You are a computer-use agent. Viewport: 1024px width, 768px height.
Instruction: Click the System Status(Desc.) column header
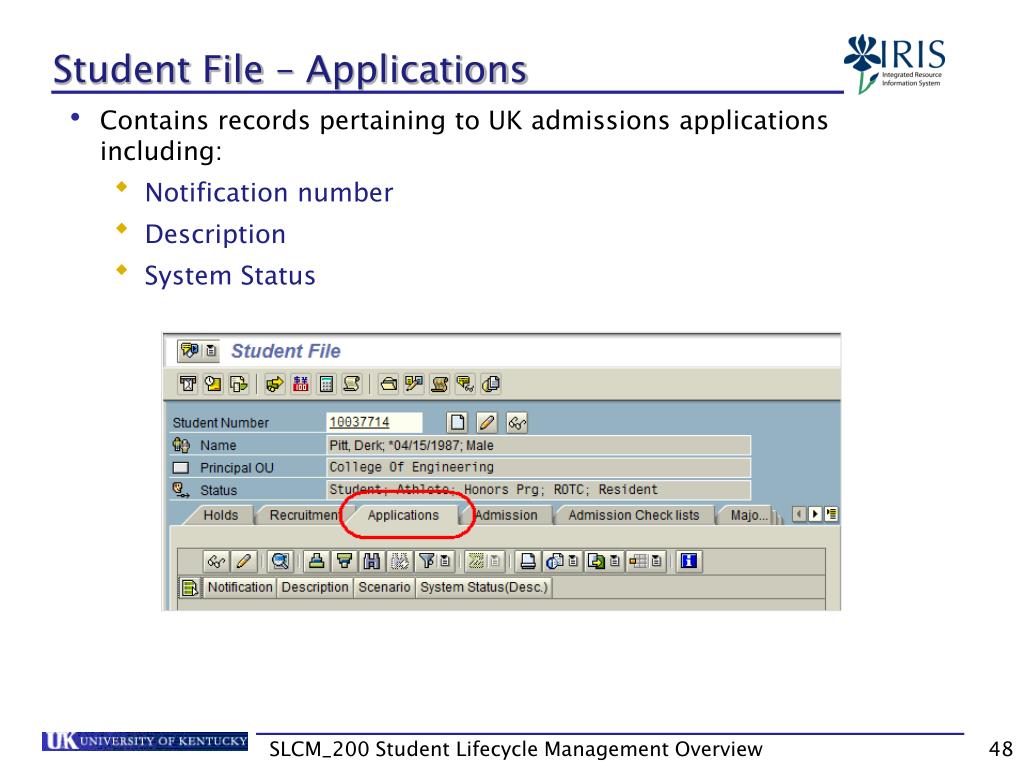pyautogui.click(x=484, y=587)
